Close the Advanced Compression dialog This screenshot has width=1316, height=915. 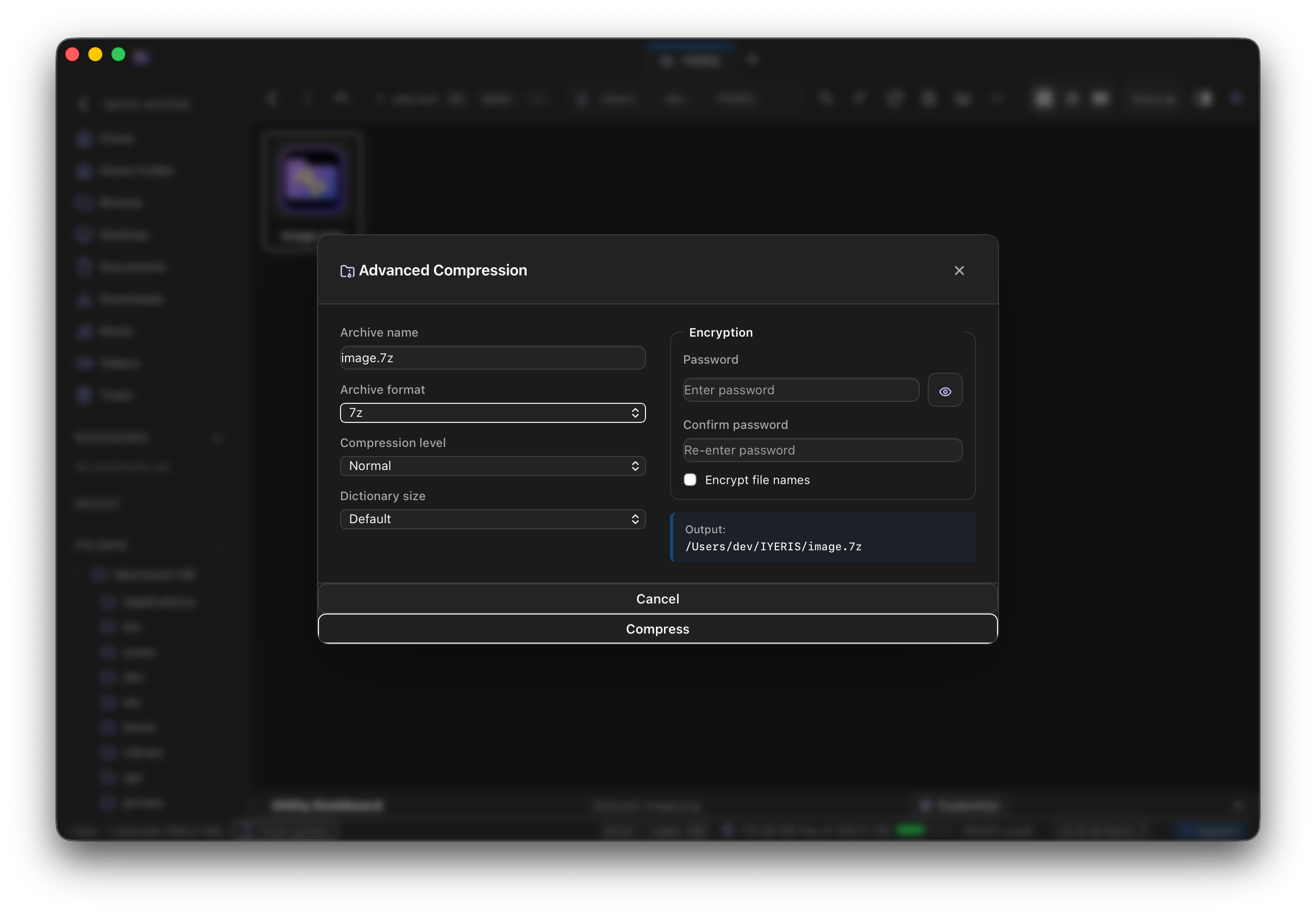(959, 270)
